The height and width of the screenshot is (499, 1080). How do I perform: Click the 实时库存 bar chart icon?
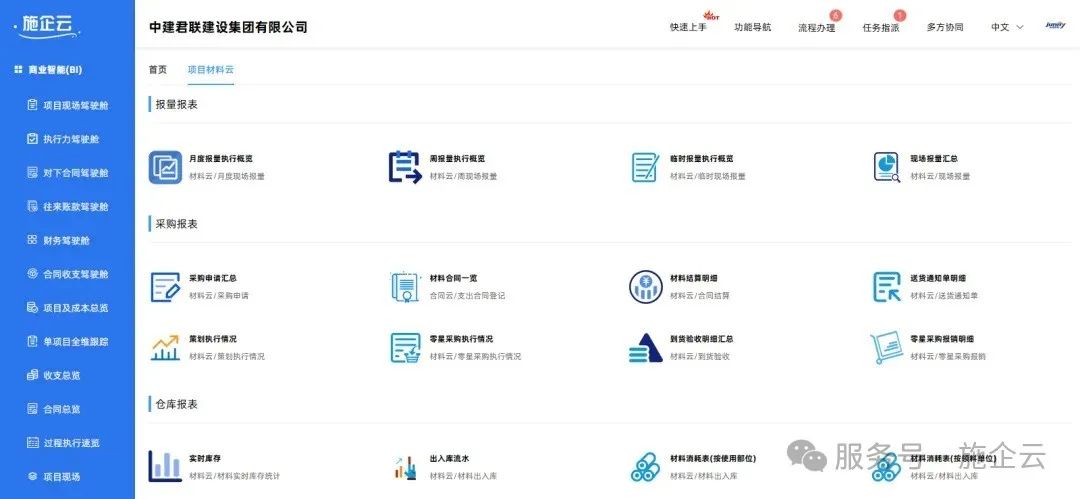165,466
